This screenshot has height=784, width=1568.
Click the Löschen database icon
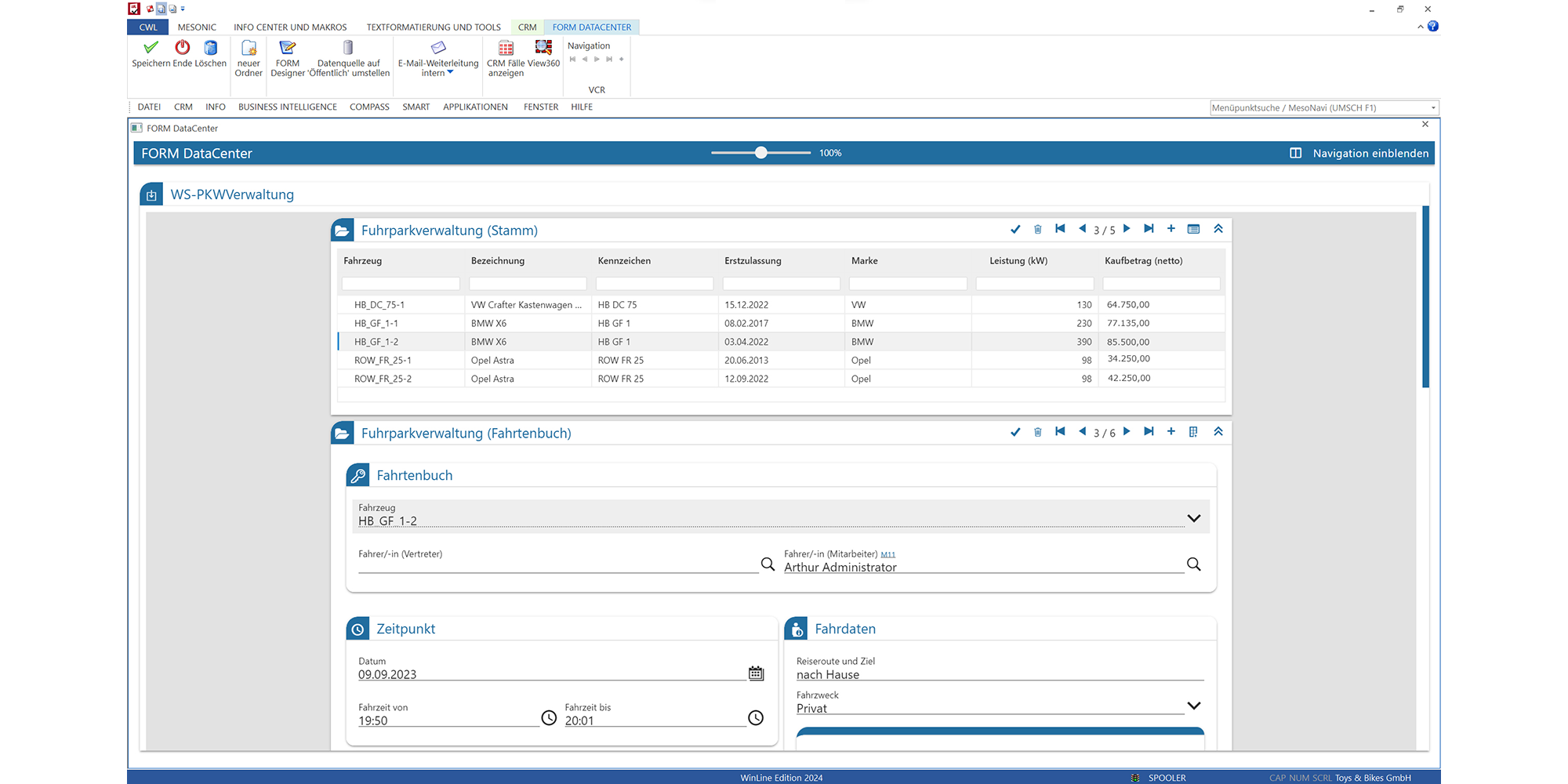pos(210,48)
